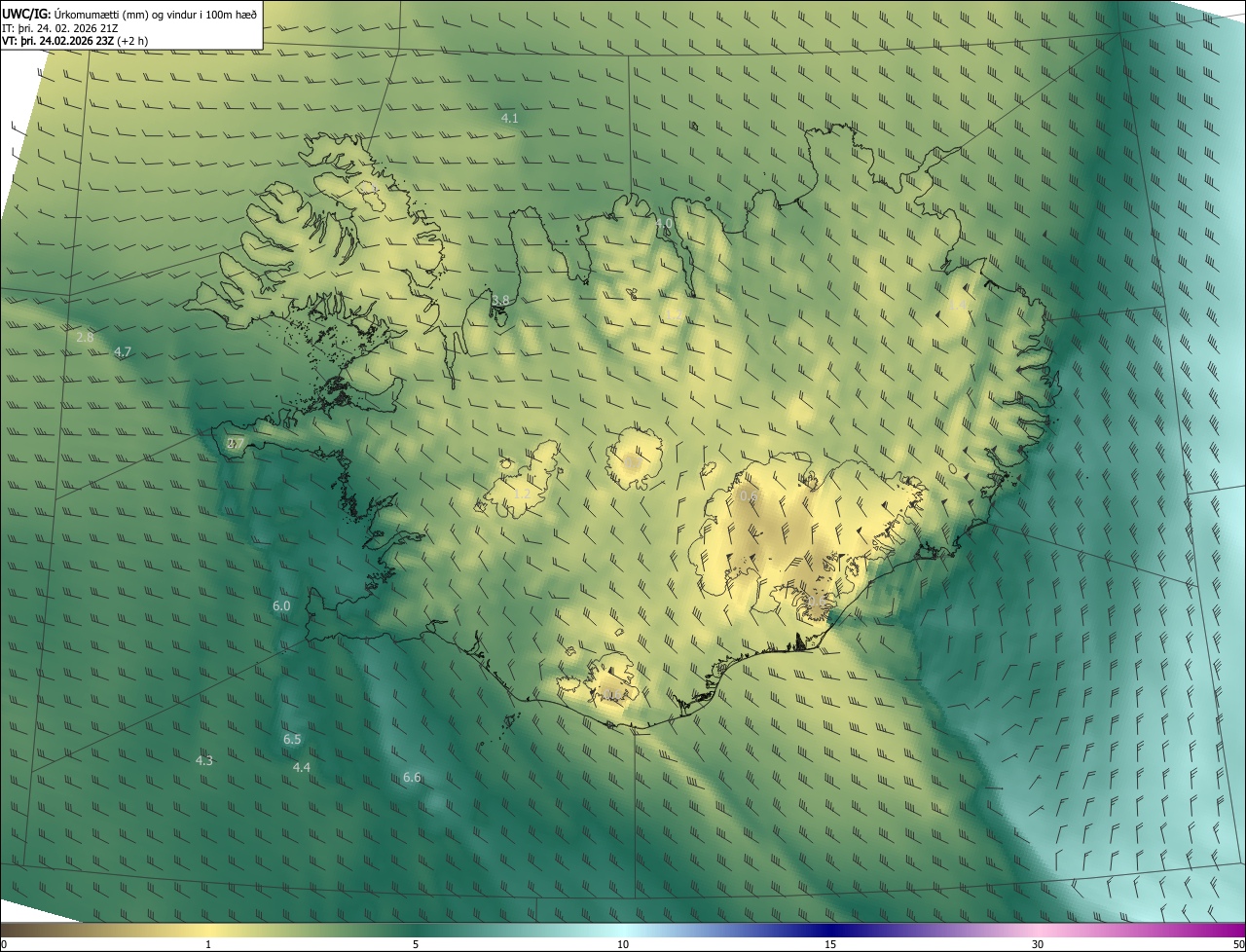
Task: Click the 6.5 value on the map
Action: click(x=292, y=740)
